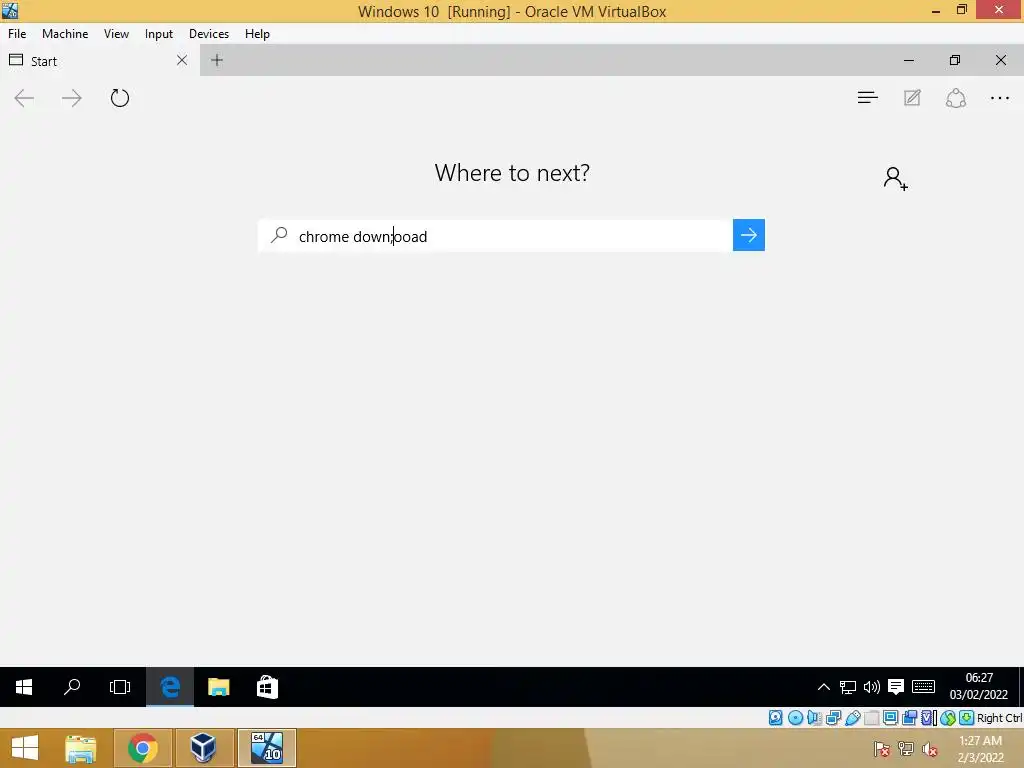The height and width of the screenshot is (768, 1024).
Task: Click the 'Right Ctrl' host key label
Action: click(x=1000, y=718)
